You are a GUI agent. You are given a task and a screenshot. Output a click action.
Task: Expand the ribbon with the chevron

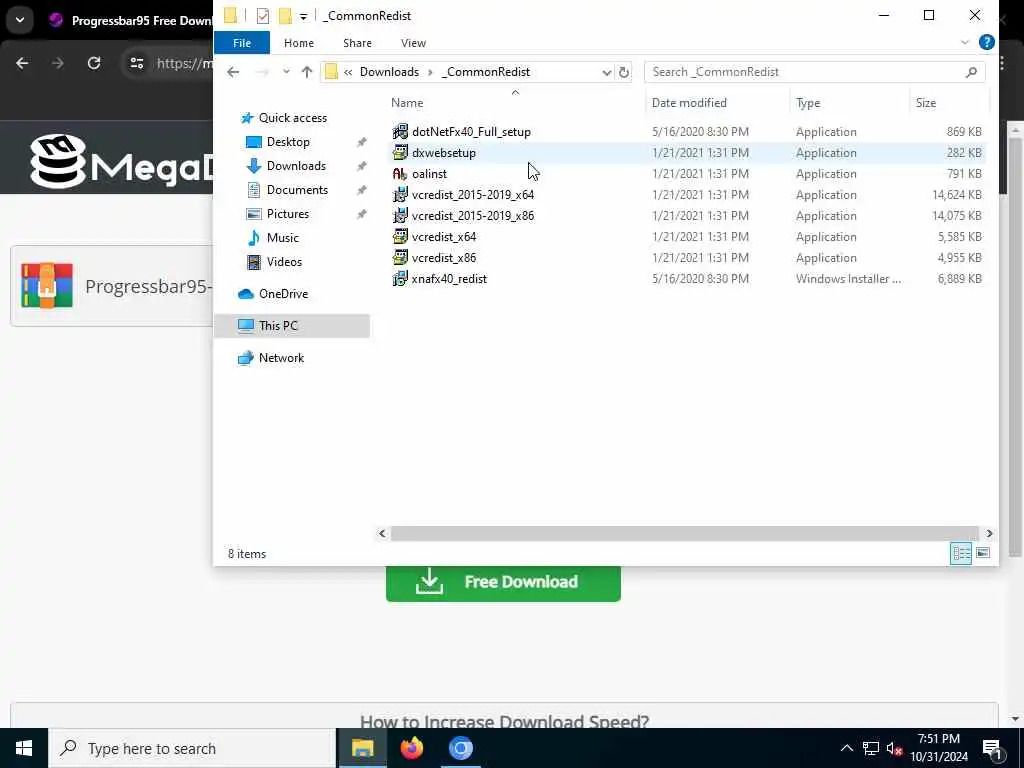965,42
